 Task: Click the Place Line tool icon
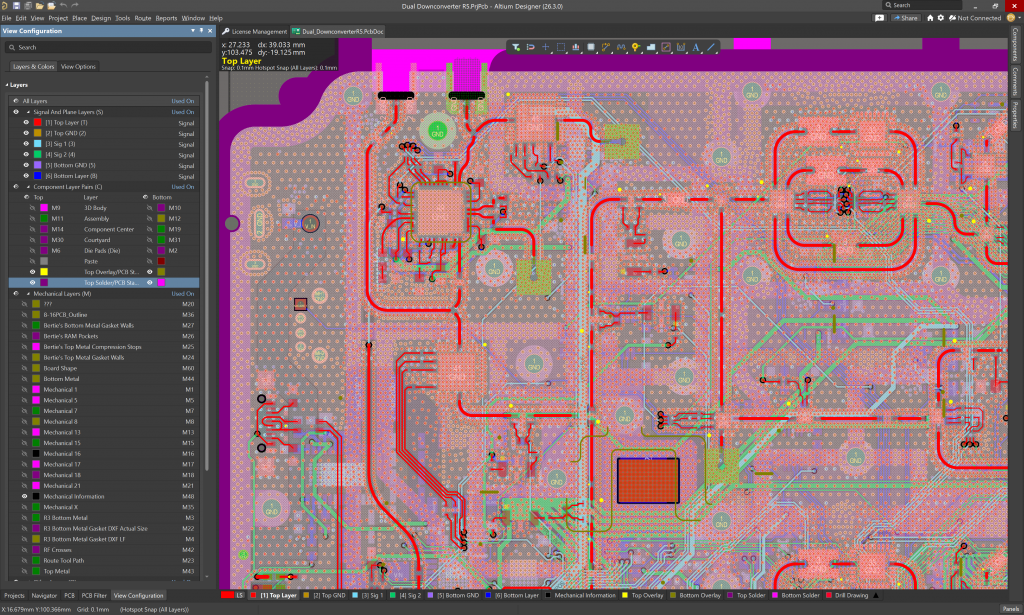[x=711, y=47]
